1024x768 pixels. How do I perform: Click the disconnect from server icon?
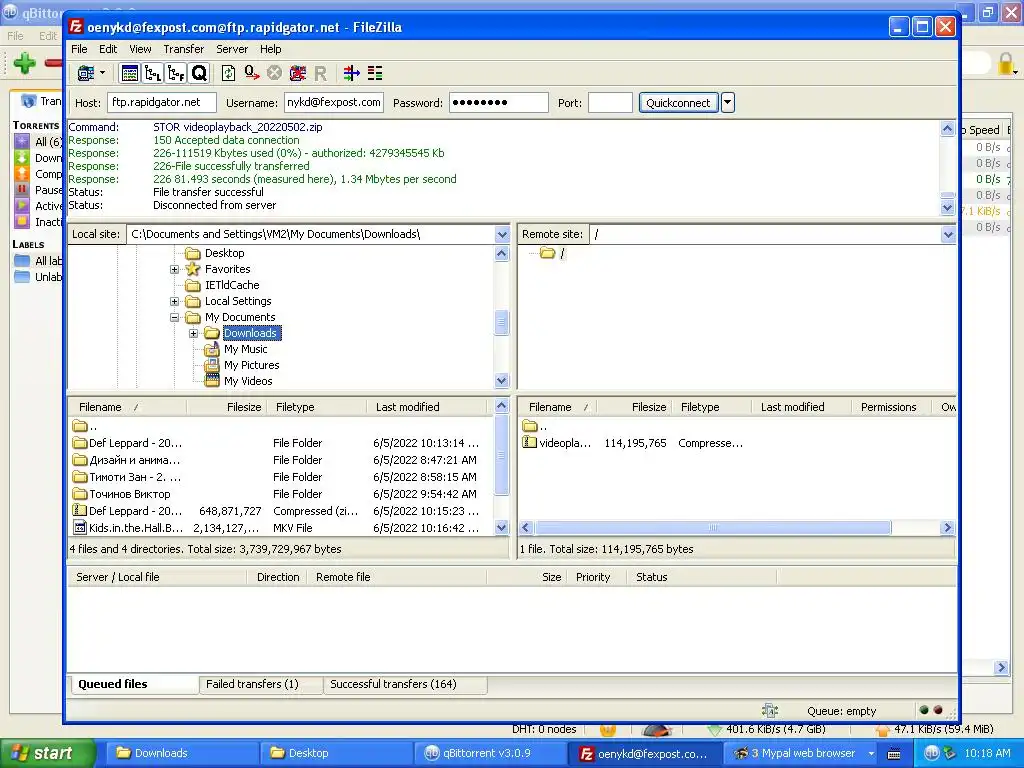click(x=298, y=73)
